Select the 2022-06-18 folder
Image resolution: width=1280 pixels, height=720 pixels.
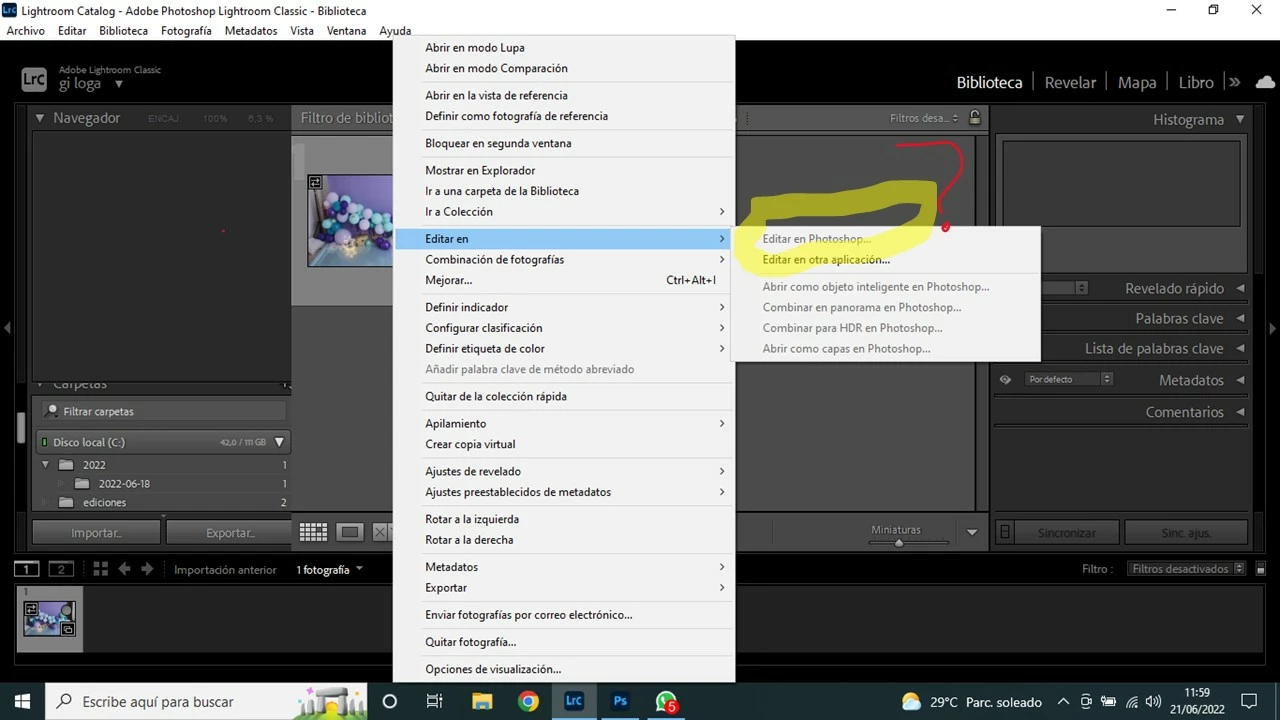click(124, 484)
